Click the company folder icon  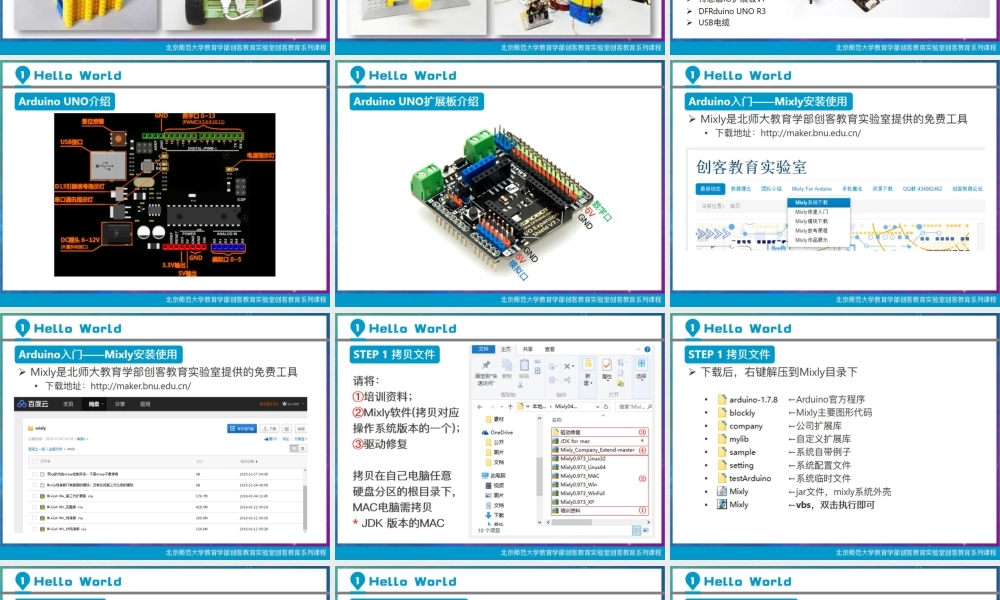(x=722, y=426)
